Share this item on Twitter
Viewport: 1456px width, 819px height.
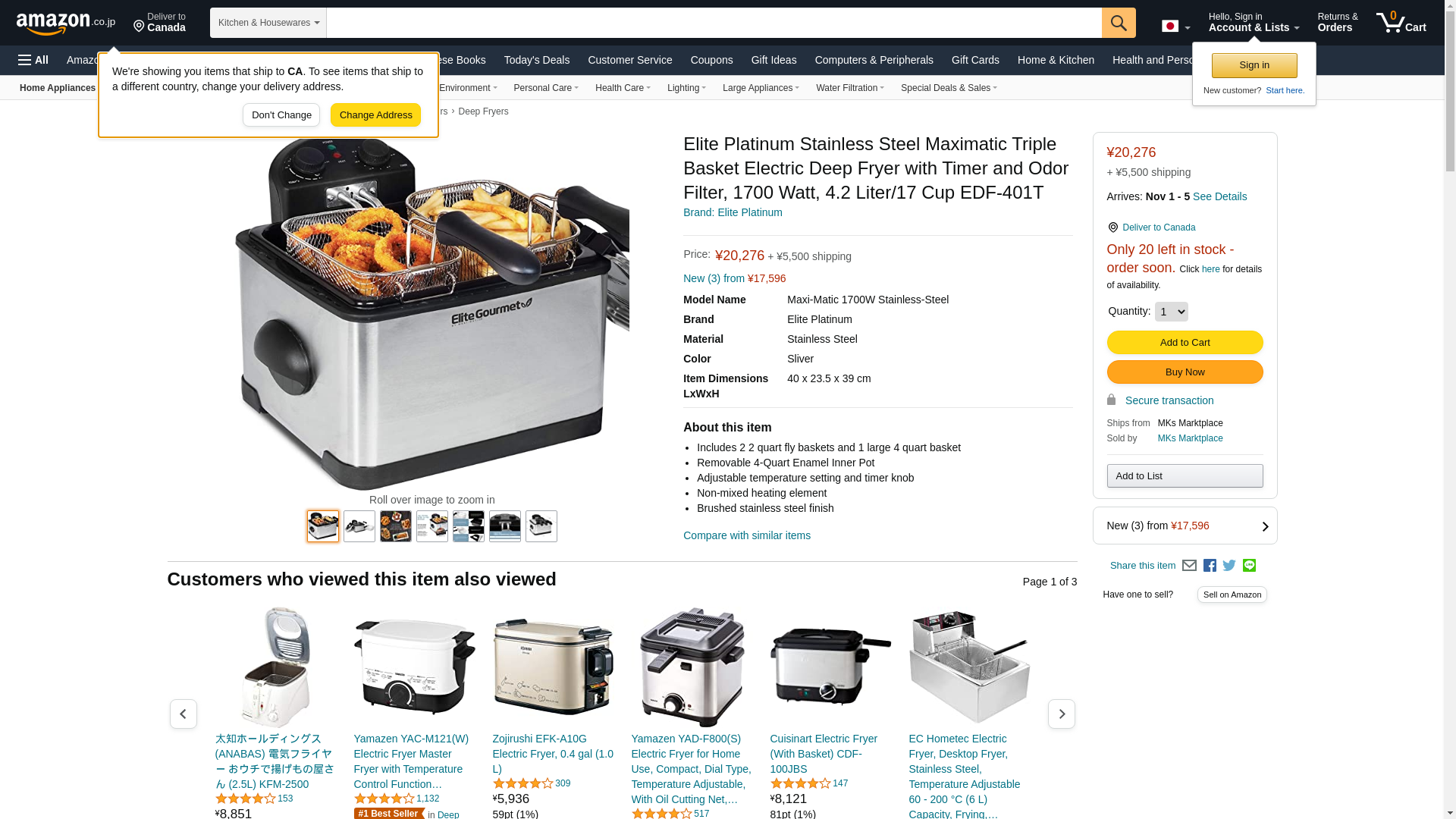(1229, 566)
